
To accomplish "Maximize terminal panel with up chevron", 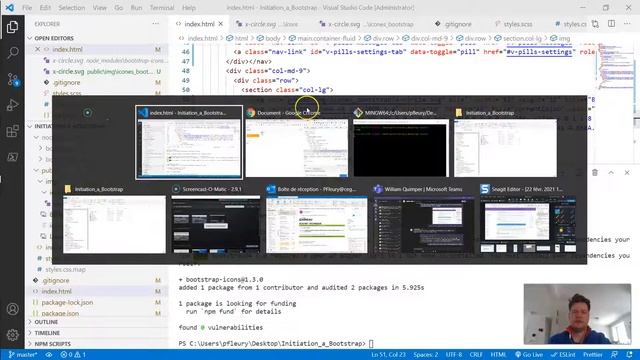I will 611,173.
